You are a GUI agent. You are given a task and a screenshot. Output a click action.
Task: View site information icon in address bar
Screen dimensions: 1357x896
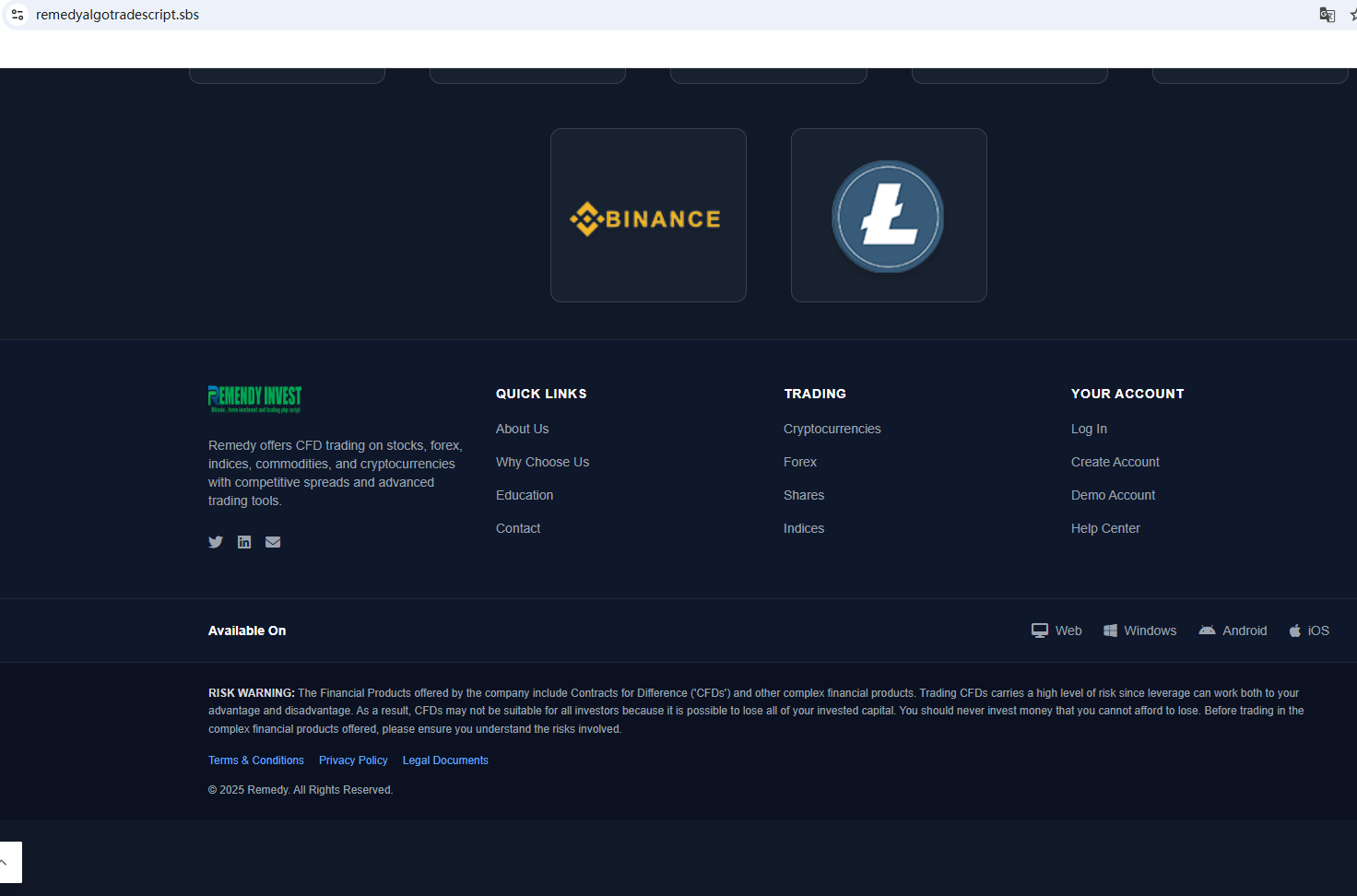(18, 15)
